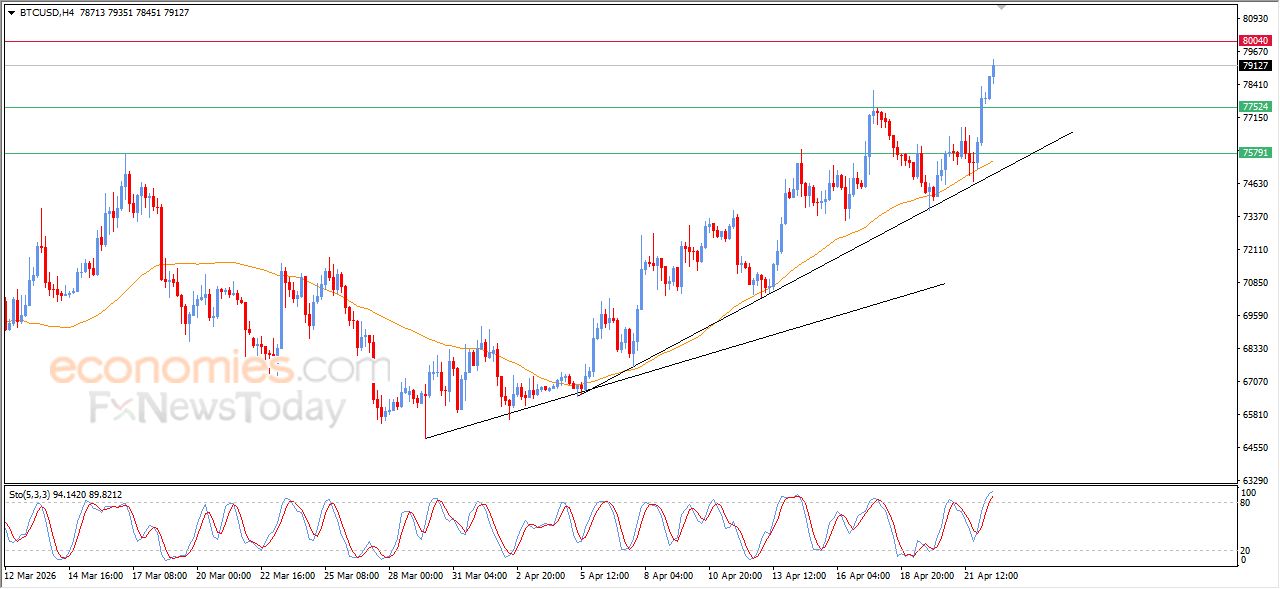Click the stochastic 80 level label
The height and width of the screenshot is (589, 1280).
click(1245, 503)
